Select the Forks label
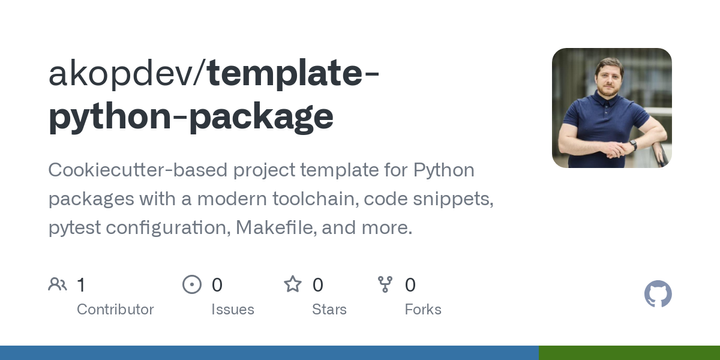This screenshot has height=360, width=720. [x=423, y=309]
